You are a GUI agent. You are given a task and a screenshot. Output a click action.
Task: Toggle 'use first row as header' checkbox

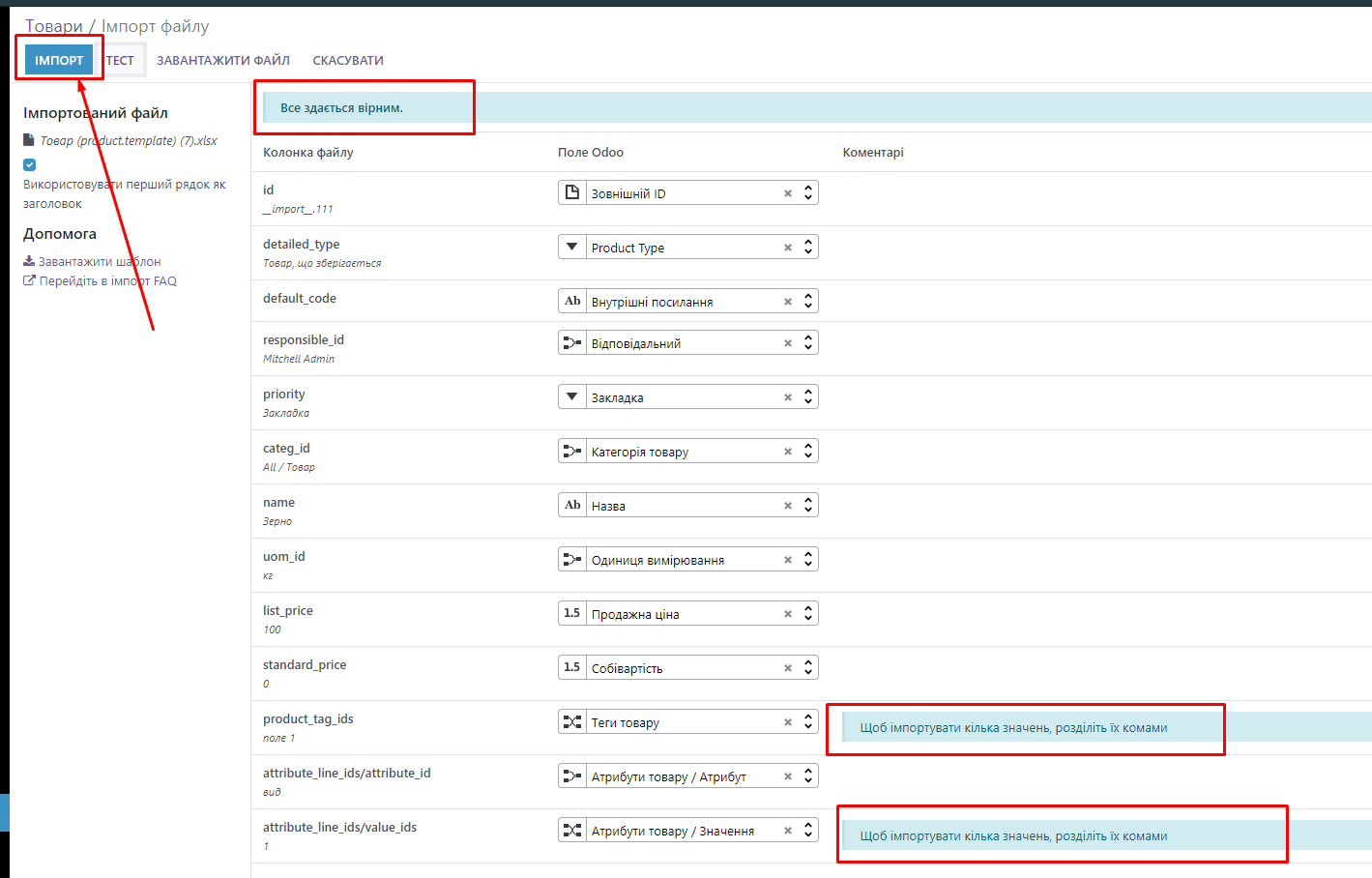click(30, 164)
